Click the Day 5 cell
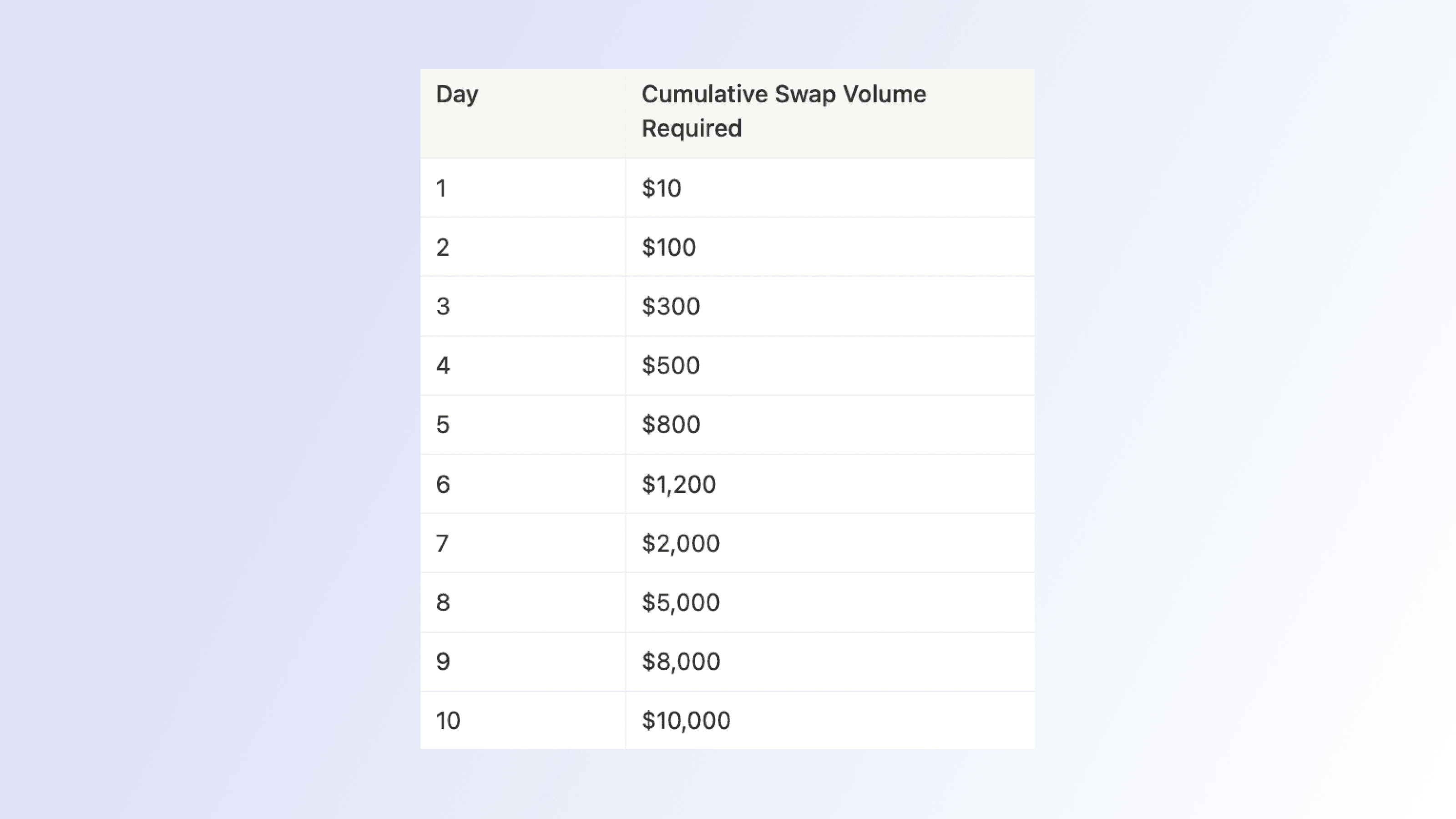Viewport: 1456px width, 819px height. [x=523, y=425]
